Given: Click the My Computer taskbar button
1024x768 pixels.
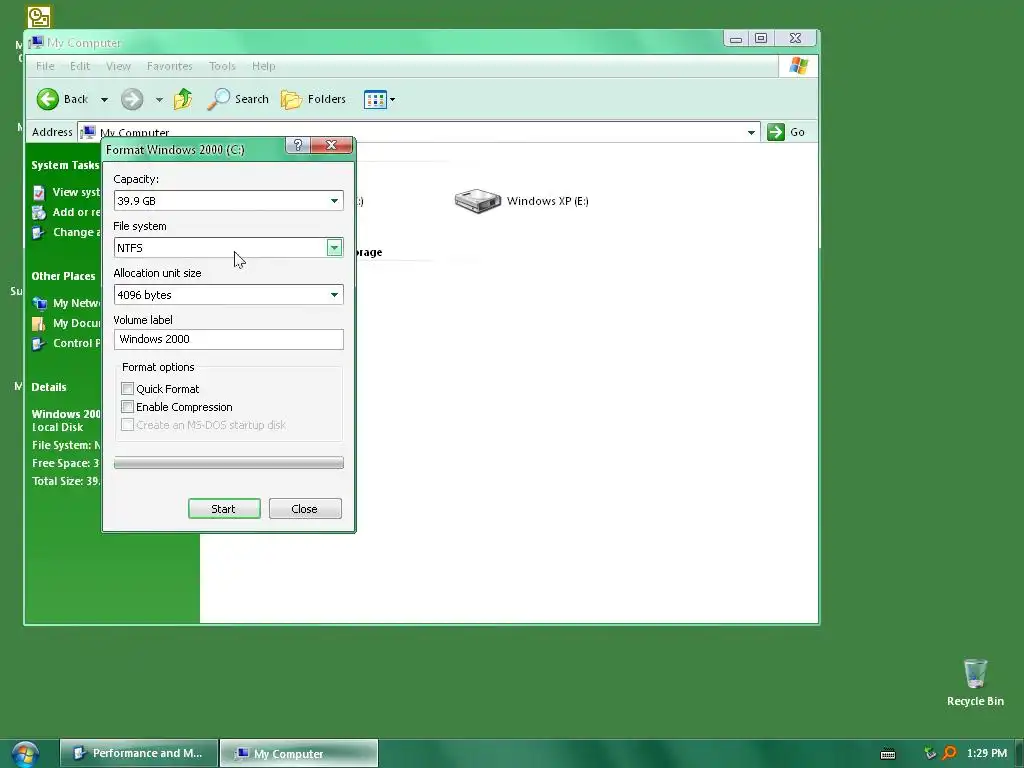Looking at the screenshot, I should [x=298, y=754].
